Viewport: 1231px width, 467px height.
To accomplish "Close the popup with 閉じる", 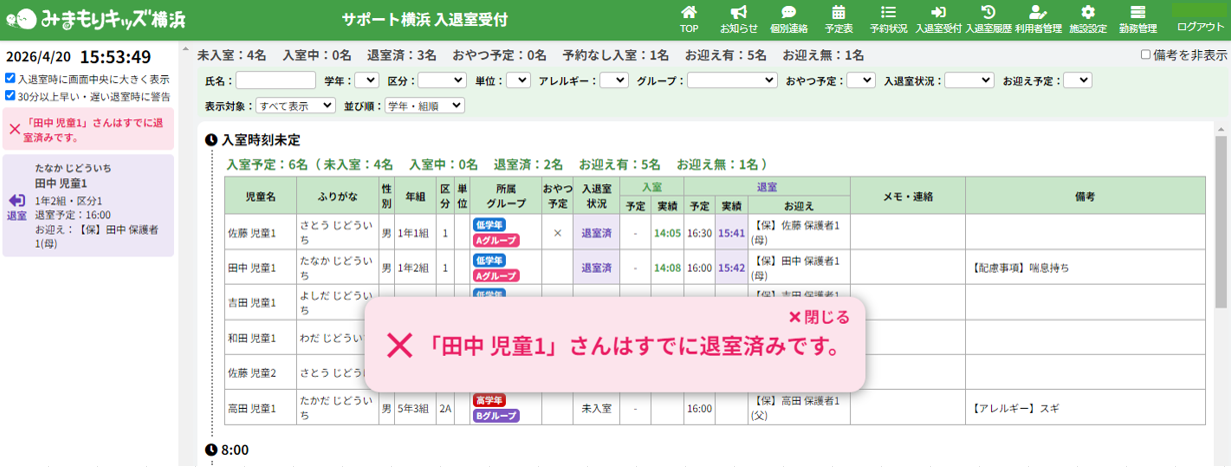I will tap(818, 317).
